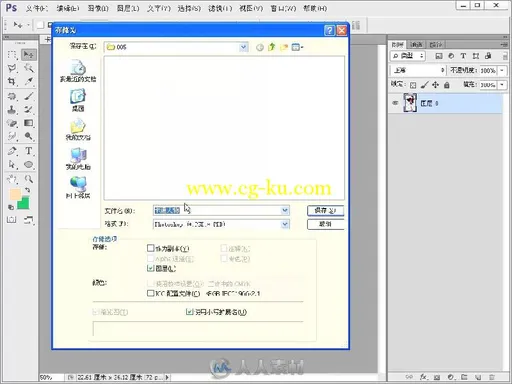Open the Desktop place in Save dialog
512x384 pixels.
click(x=78, y=100)
